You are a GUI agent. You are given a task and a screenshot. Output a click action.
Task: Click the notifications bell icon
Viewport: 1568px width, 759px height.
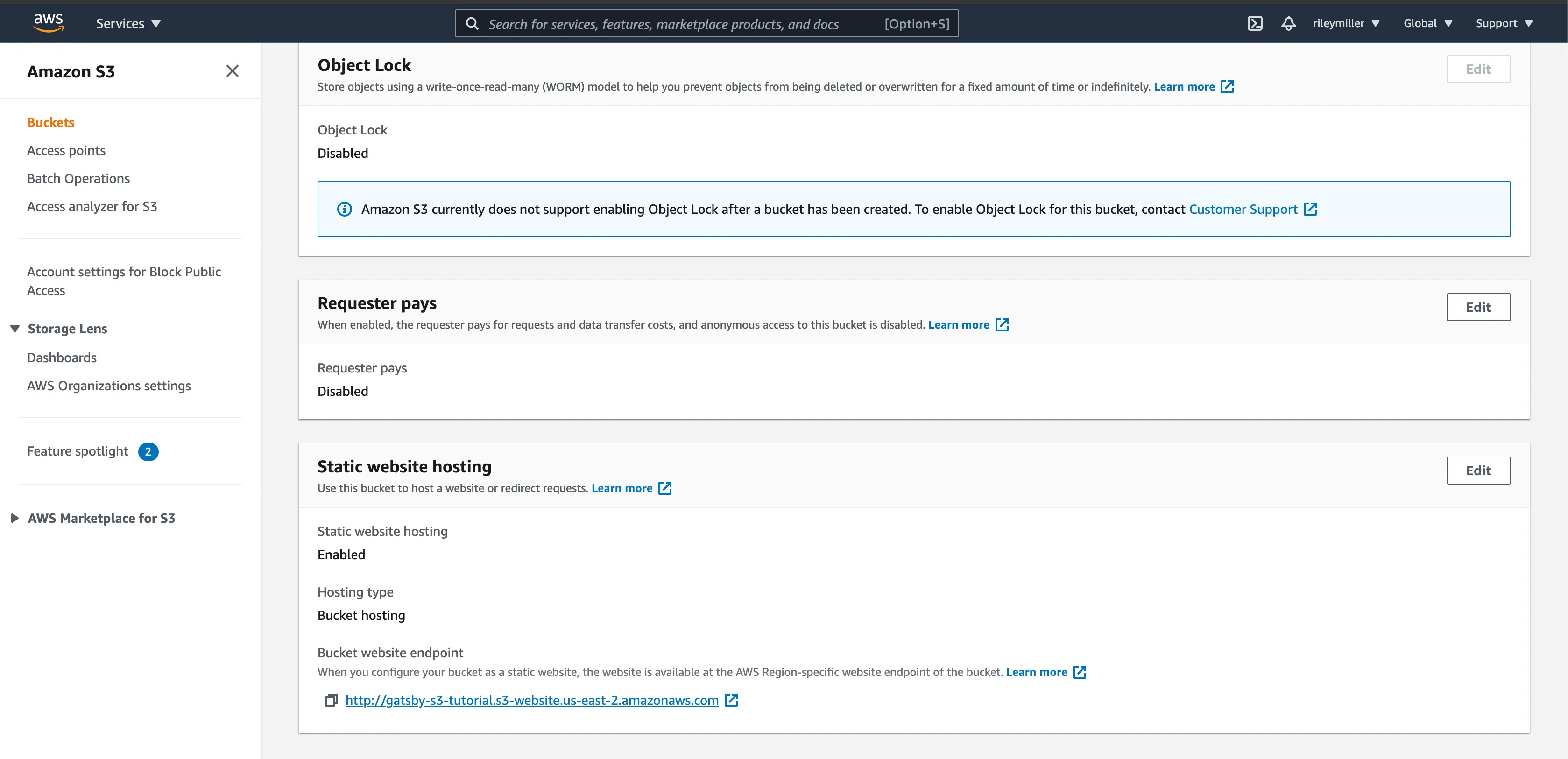[1288, 23]
